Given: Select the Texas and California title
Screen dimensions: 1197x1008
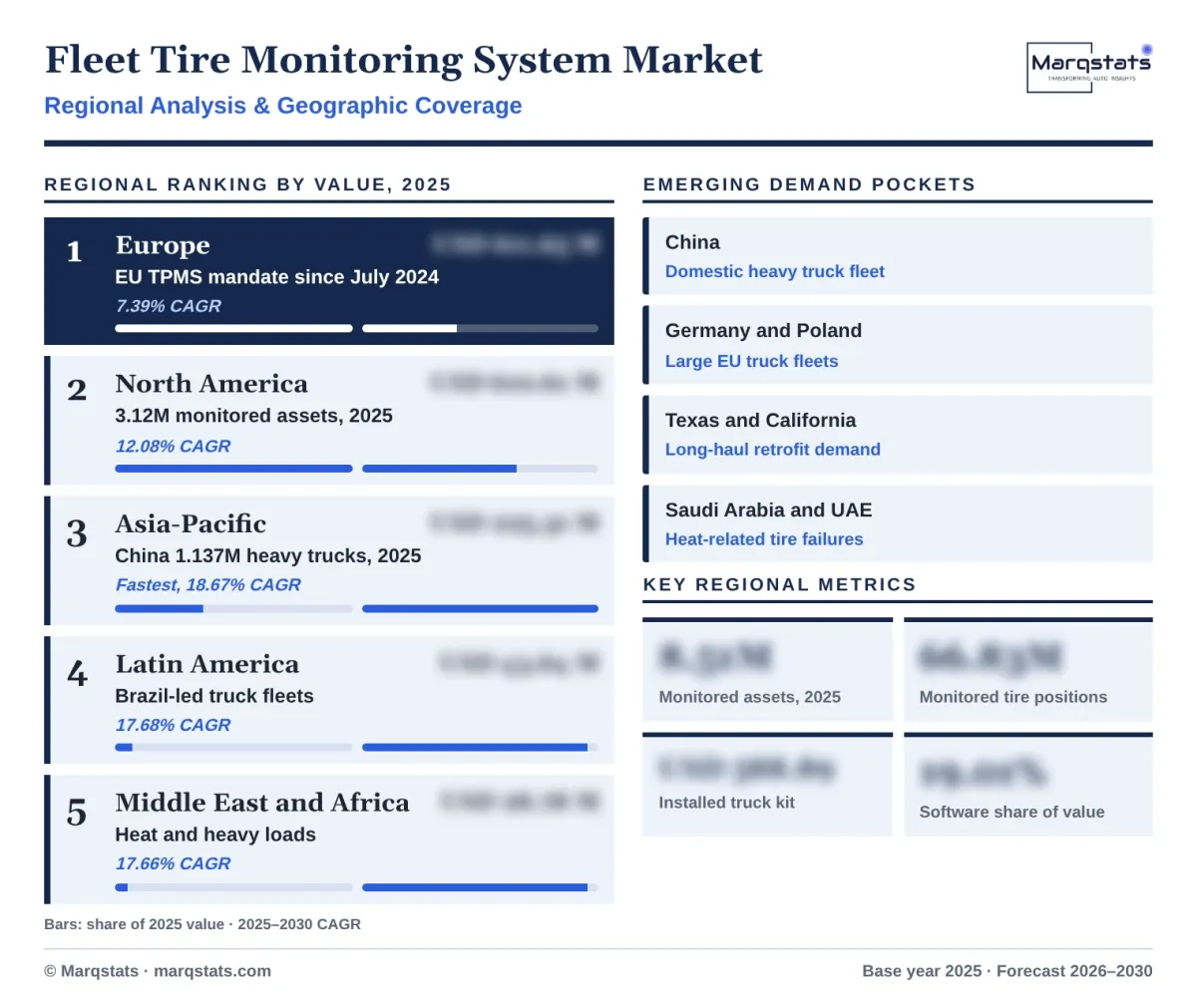Looking at the screenshot, I should (761, 420).
